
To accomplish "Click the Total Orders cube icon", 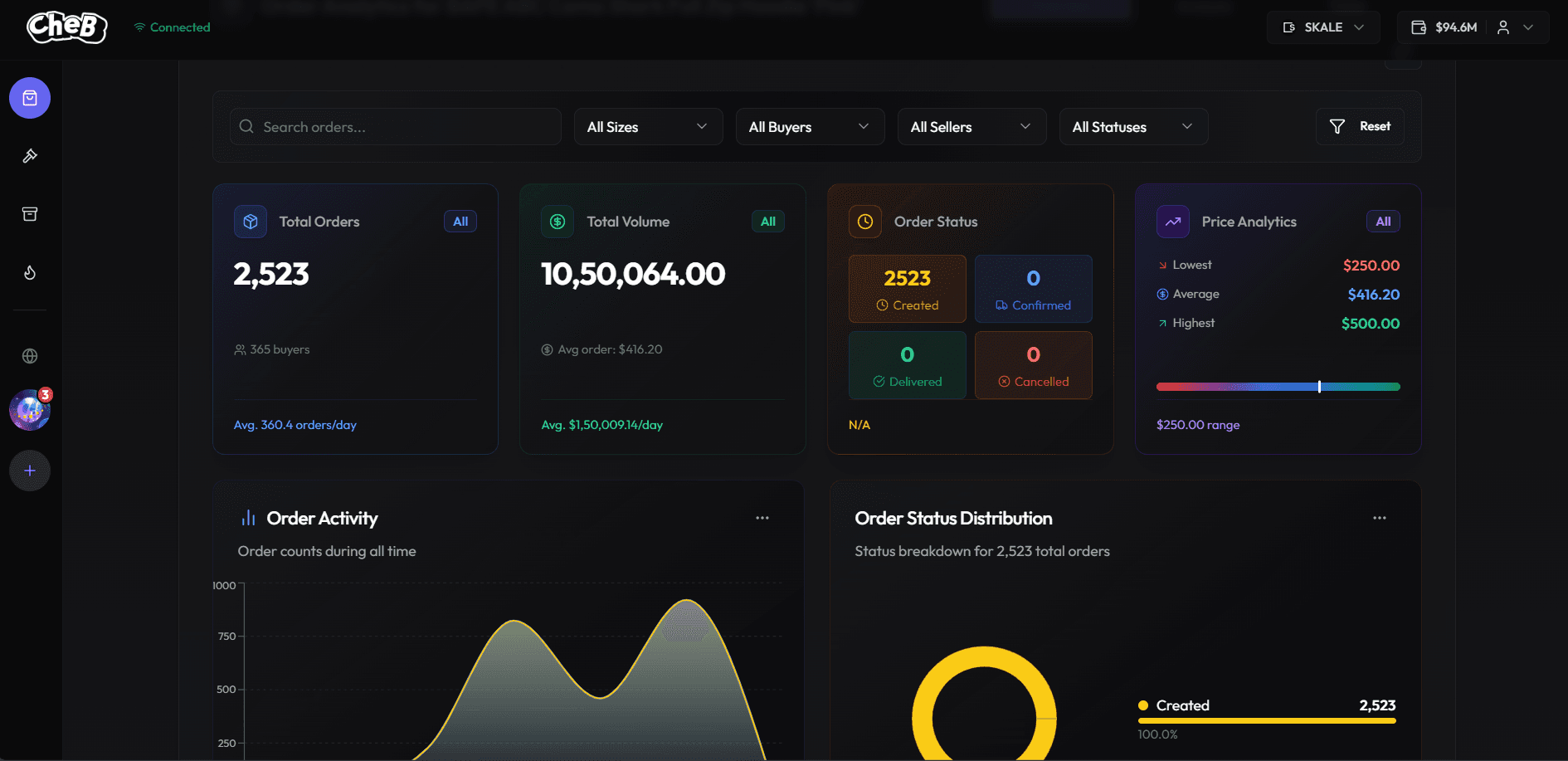I will pyautogui.click(x=251, y=222).
